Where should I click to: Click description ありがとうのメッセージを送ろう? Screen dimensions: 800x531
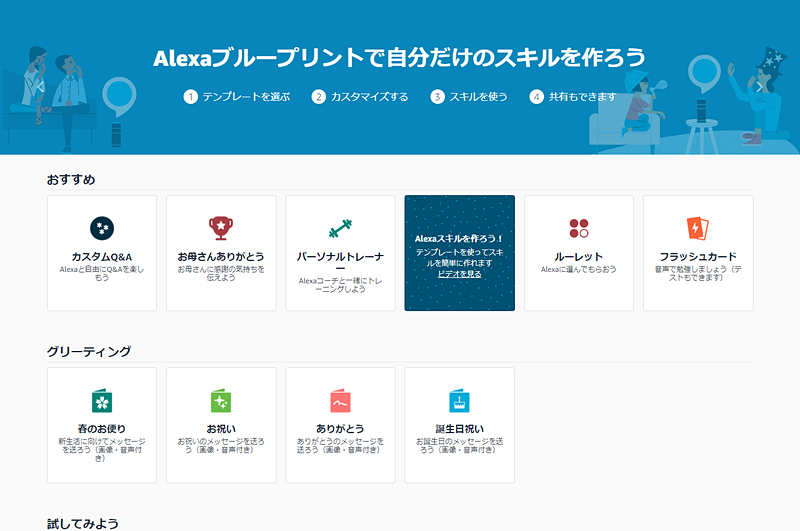[x=340, y=446]
